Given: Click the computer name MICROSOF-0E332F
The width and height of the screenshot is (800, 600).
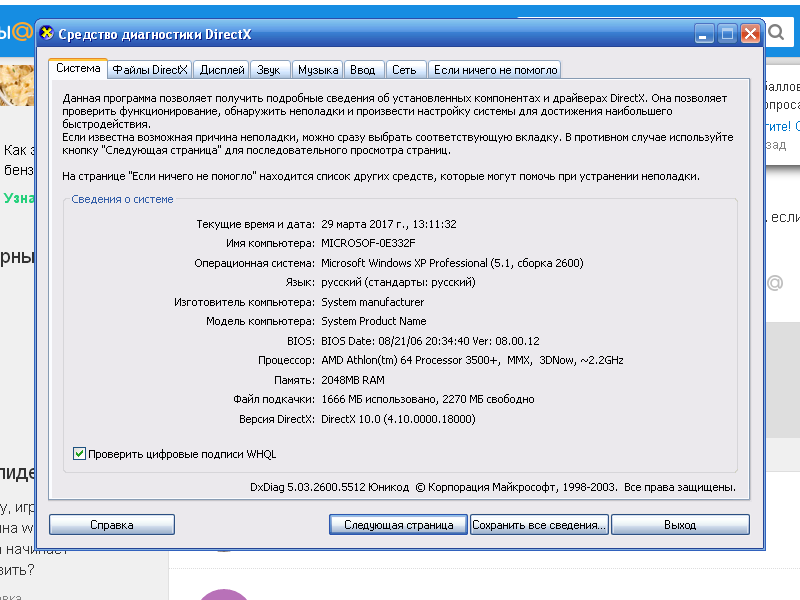Looking at the screenshot, I should pos(368,243).
